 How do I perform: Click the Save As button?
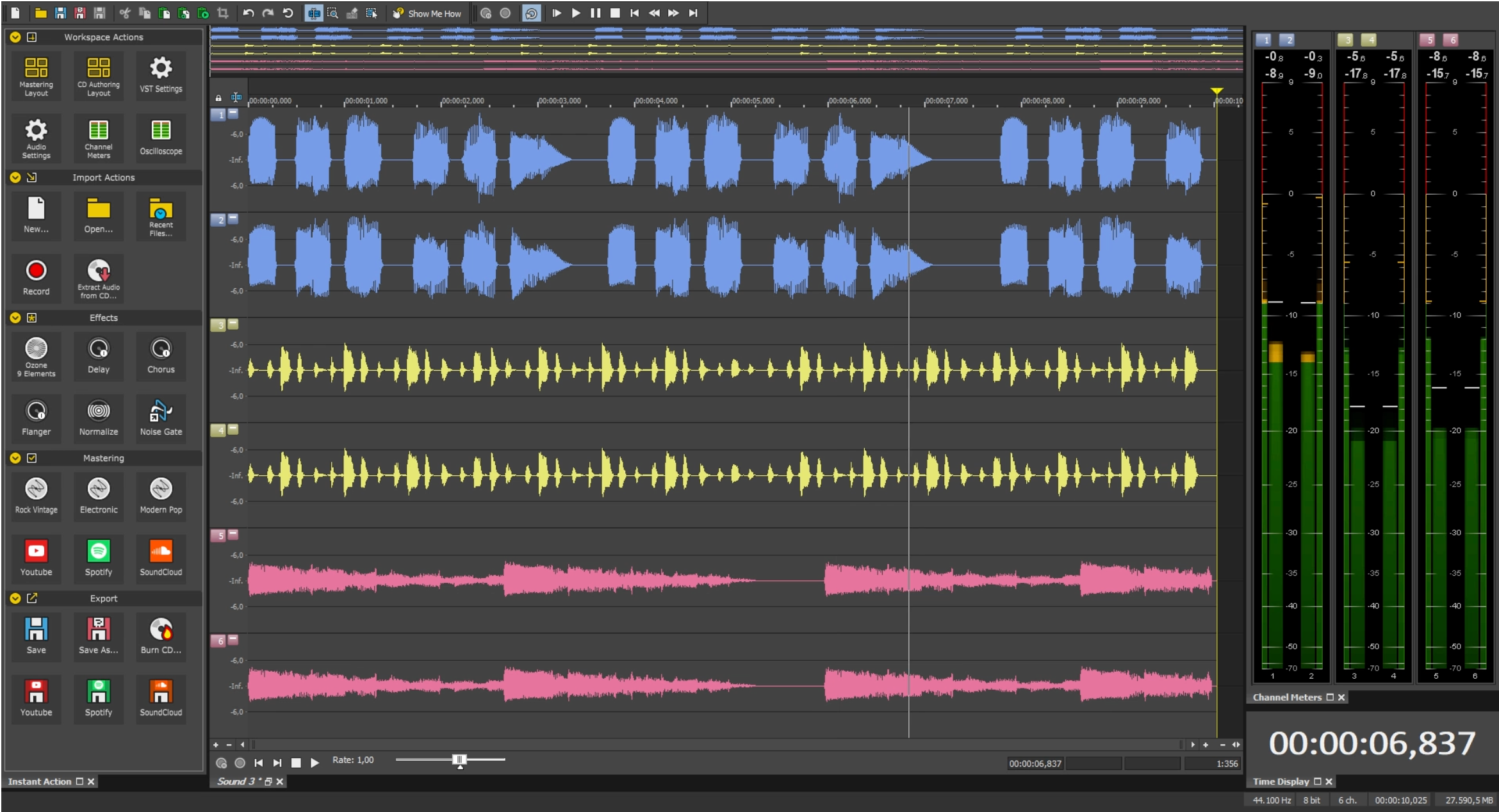(x=97, y=634)
